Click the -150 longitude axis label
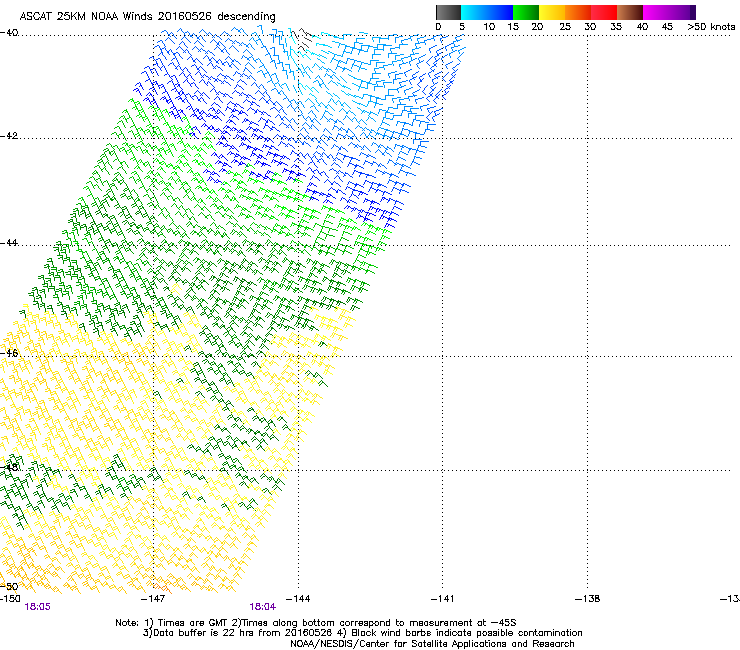740x650 pixels. tap(10, 599)
